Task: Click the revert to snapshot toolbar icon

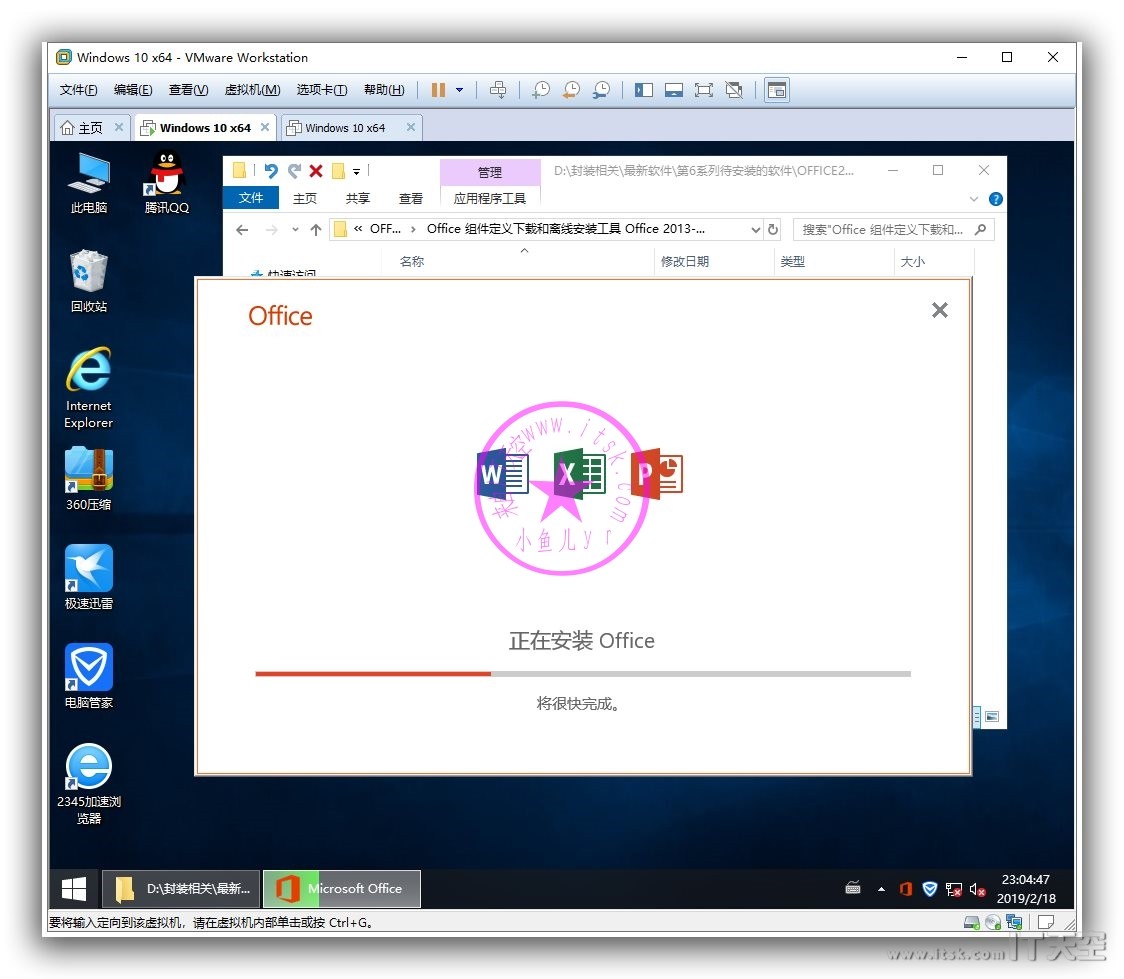Action: [x=571, y=90]
